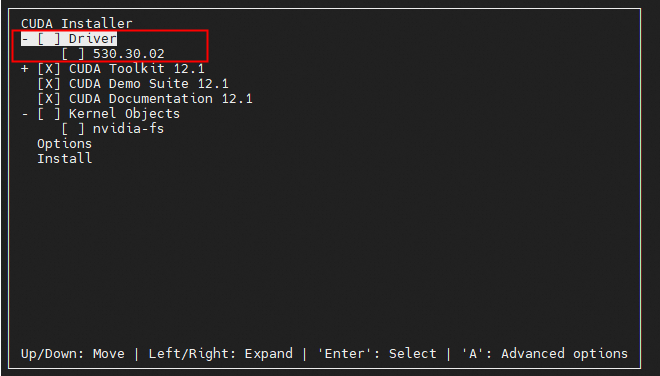Viewport: 660px width, 376px height.
Task: Collapse the Driver section minus sign
Action: tap(25, 39)
